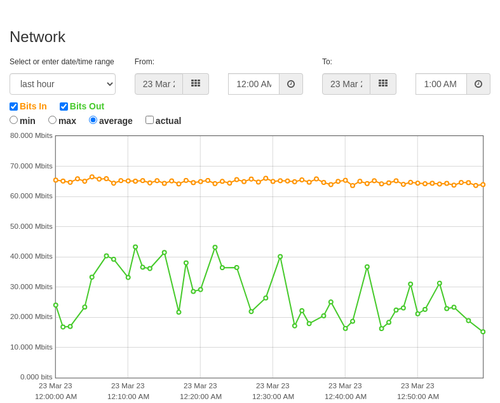Open the From date calendar picker icon
This screenshot has width=500, height=403.
pos(196,84)
